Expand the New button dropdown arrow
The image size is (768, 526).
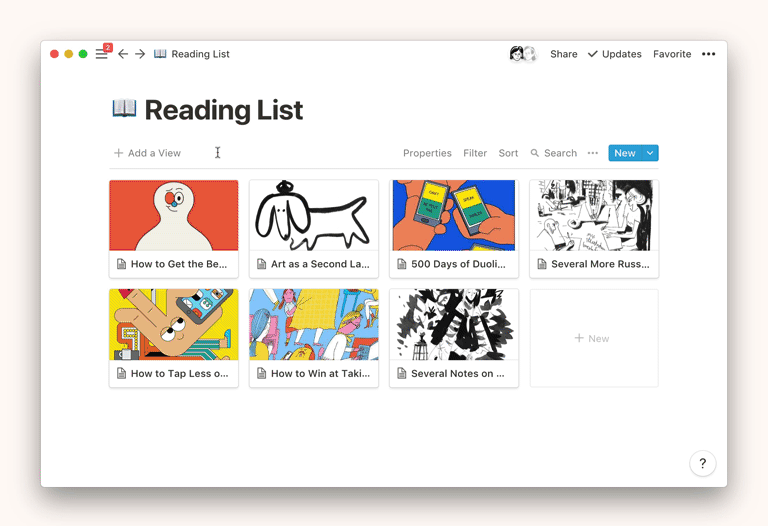[650, 153]
